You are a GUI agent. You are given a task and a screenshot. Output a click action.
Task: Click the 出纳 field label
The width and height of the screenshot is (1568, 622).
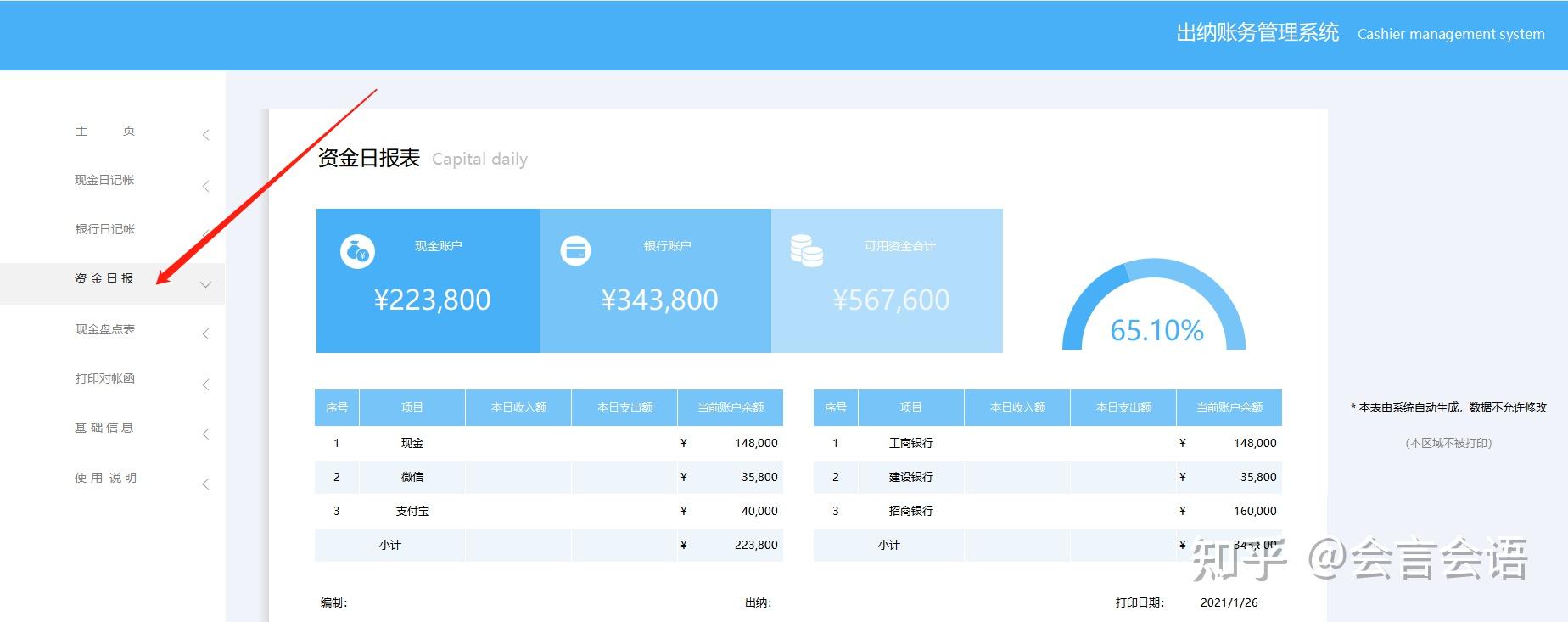coord(758,602)
